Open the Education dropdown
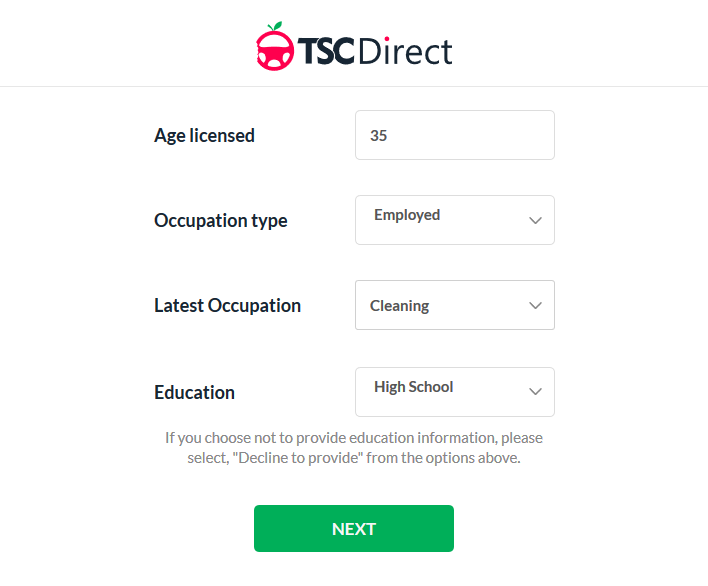 point(454,392)
